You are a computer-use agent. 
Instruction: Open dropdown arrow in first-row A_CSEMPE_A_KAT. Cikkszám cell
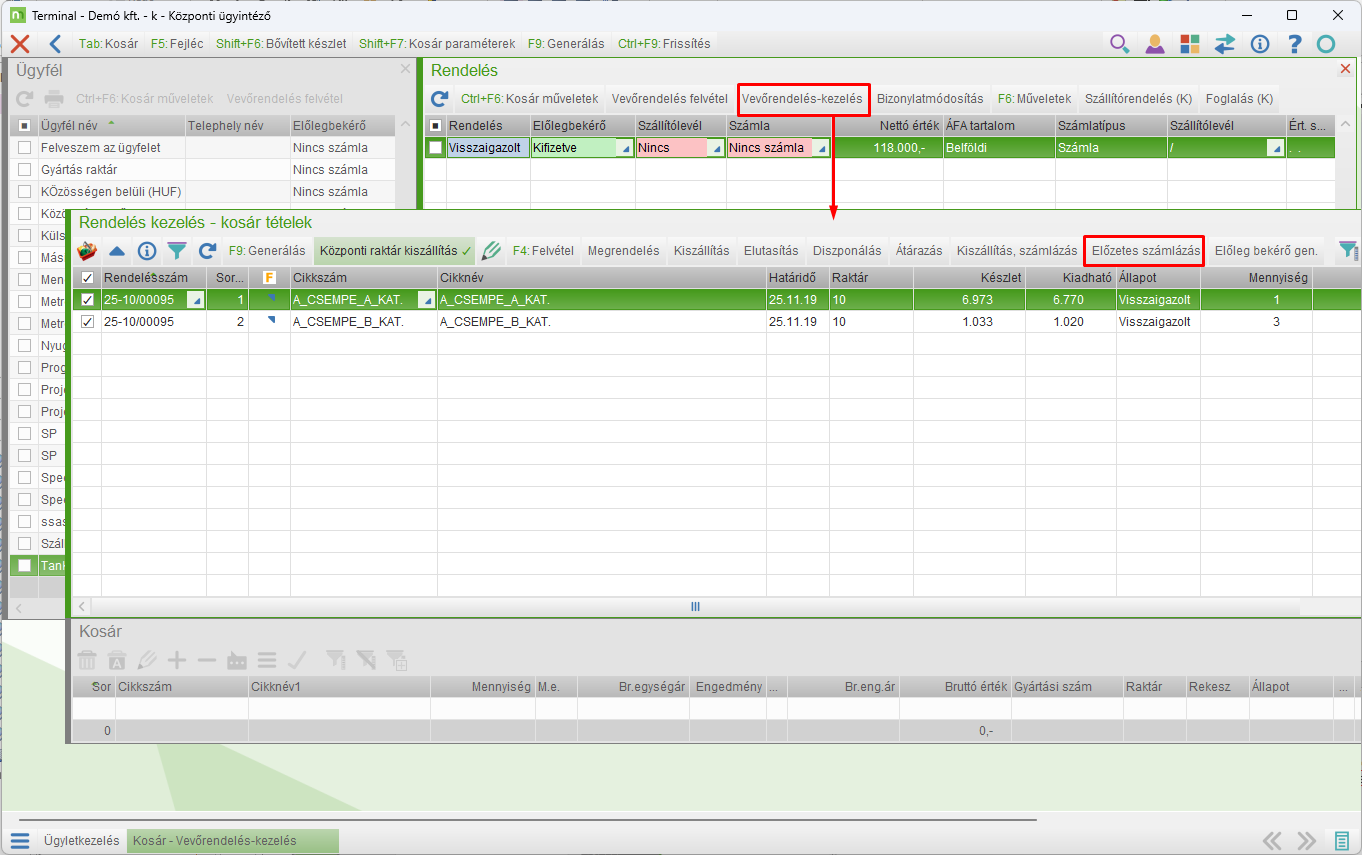[427, 301]
